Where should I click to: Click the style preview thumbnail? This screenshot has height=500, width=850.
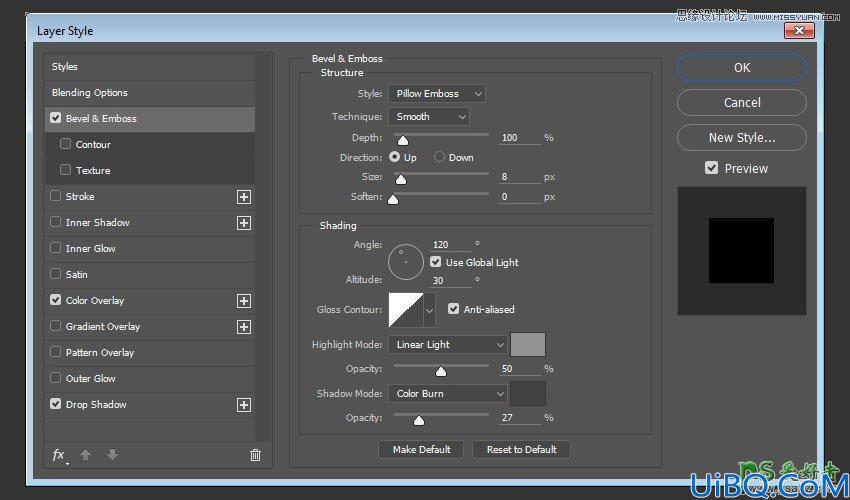coord(742,251)
